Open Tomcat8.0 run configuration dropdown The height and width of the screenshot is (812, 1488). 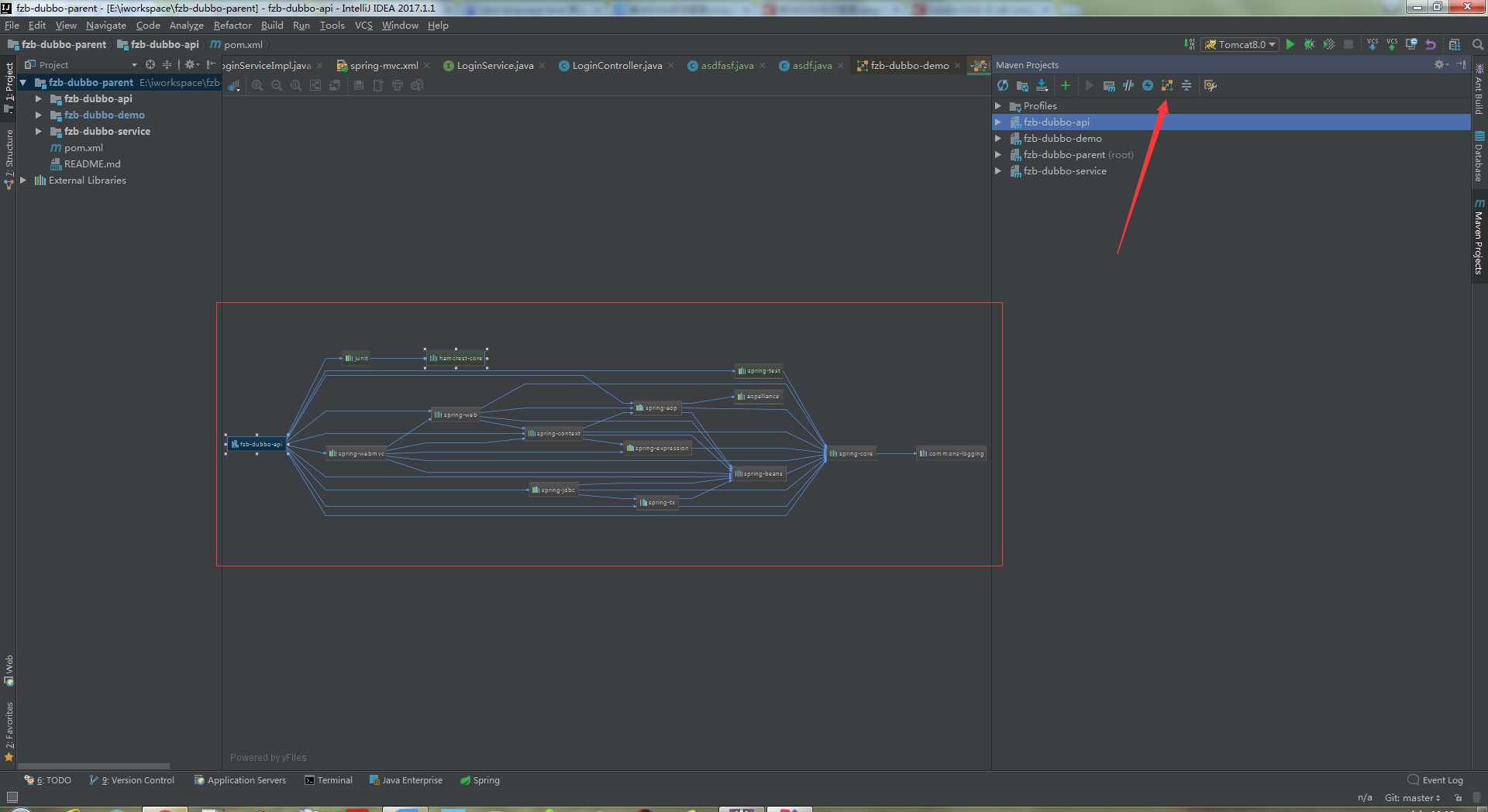(x=1239, y=44)
